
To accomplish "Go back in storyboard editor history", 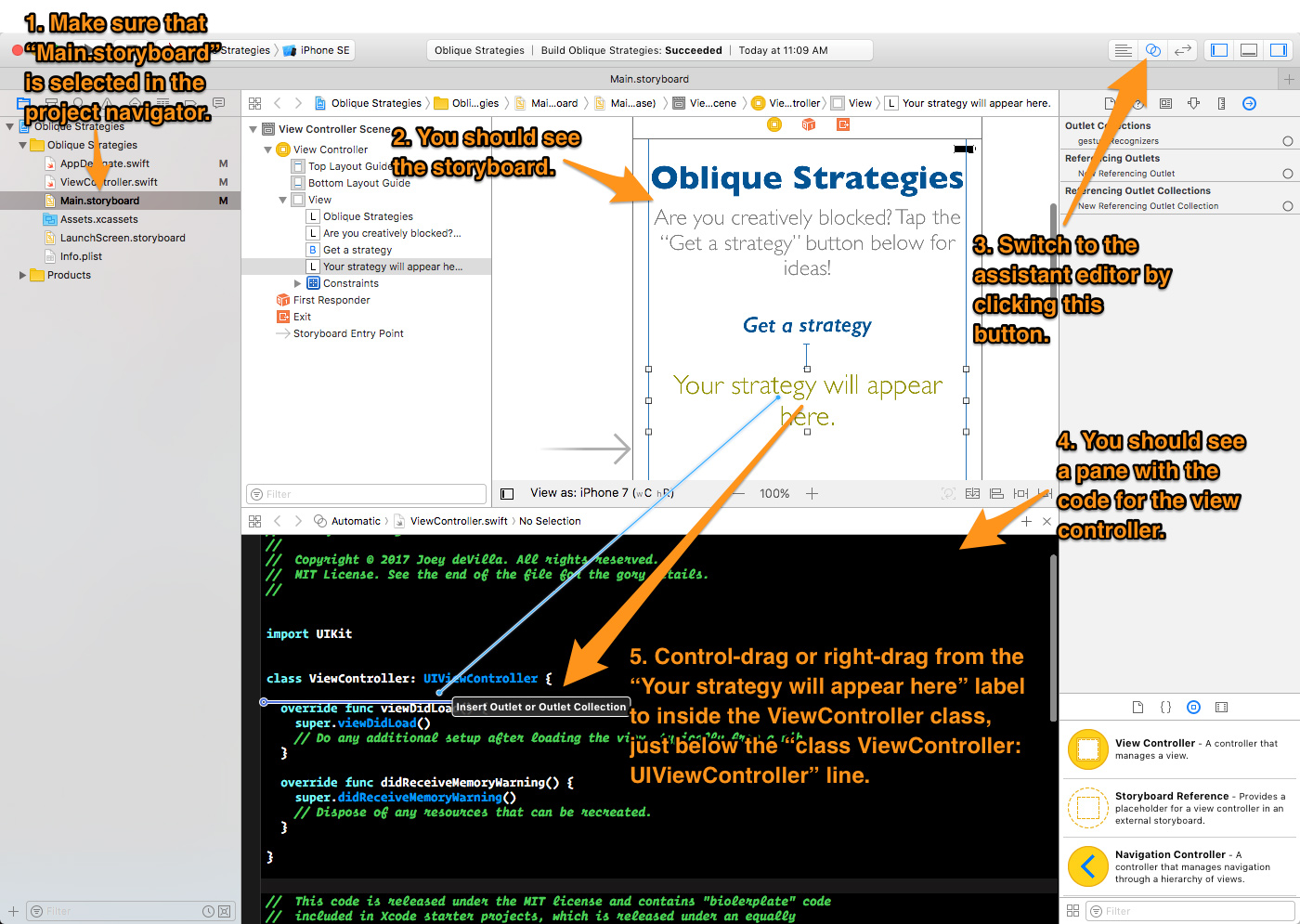I will click(277, 103).
